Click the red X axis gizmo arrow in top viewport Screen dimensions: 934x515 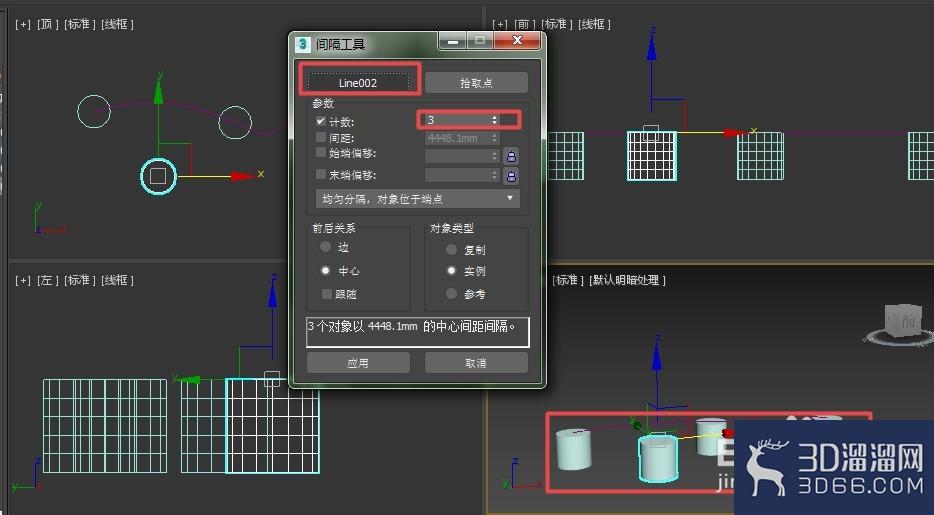[x=244, y=176]
